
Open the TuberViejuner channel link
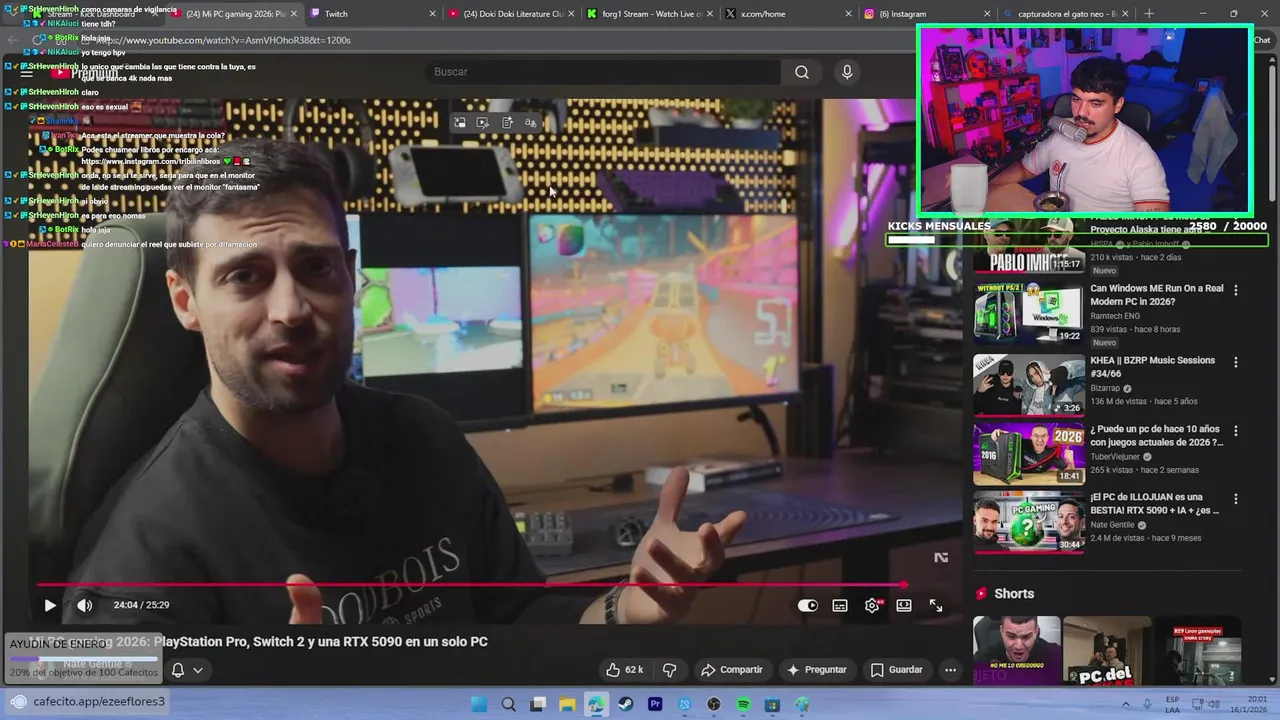click(x=1116, y=457)
